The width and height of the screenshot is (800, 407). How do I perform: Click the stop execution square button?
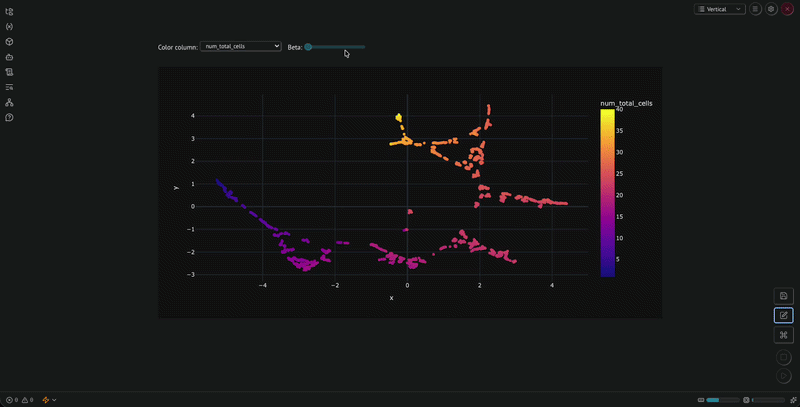click(784, 357)
